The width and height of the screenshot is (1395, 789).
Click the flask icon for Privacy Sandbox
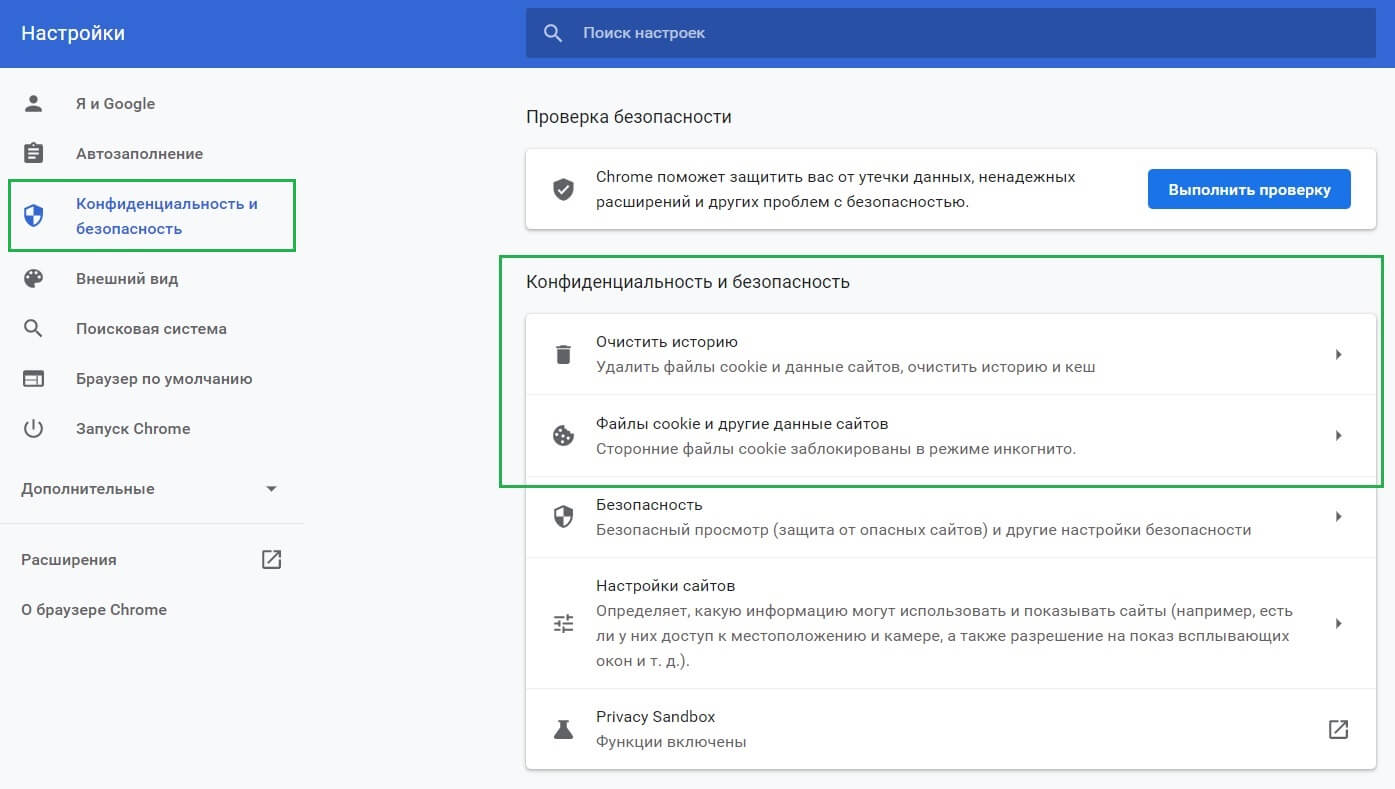point(564,729)
